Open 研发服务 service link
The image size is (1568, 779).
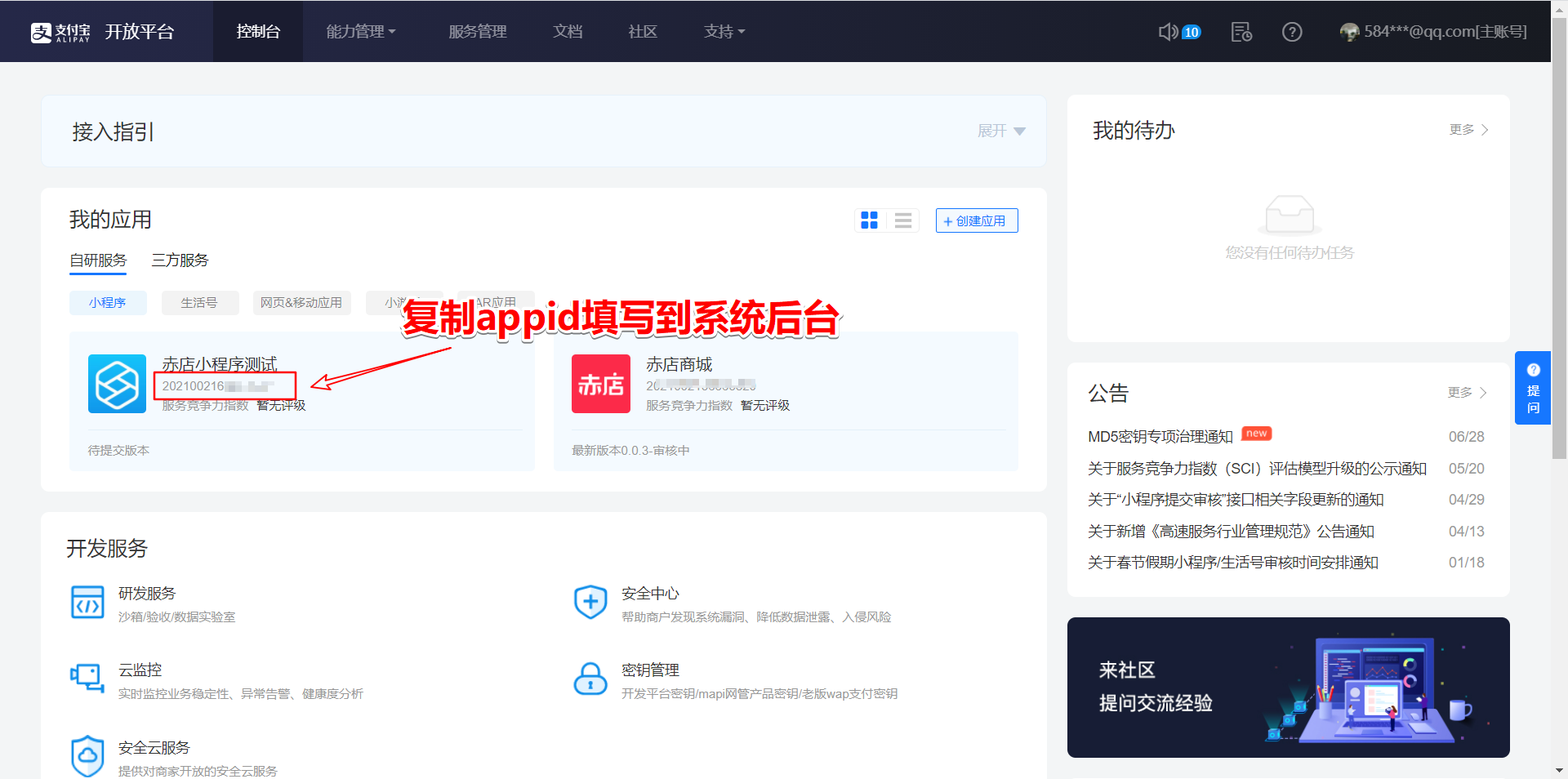click(x=147, y=594)
